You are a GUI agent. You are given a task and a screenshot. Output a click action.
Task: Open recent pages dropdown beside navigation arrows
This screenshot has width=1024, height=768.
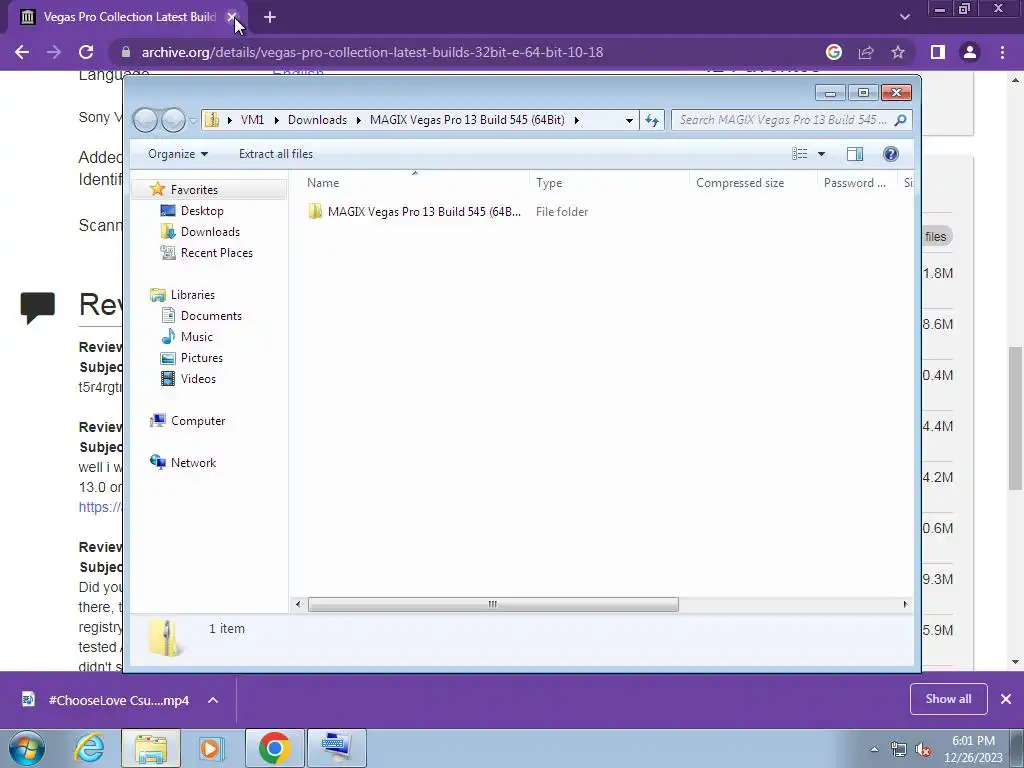tap(193, 121)
